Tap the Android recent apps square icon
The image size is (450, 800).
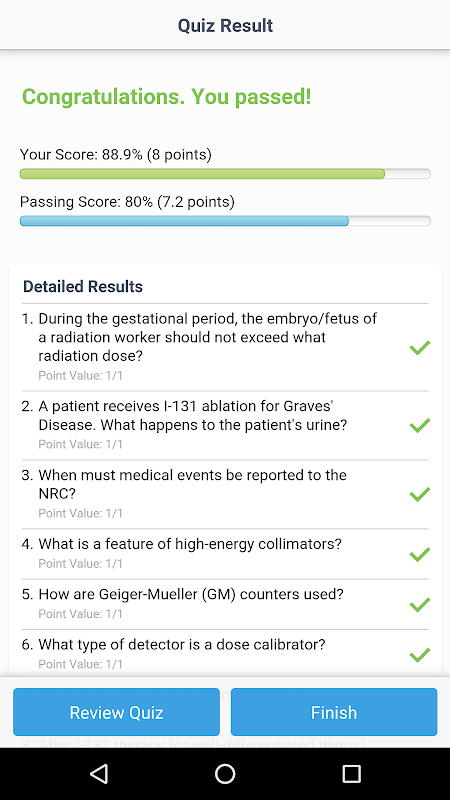click(351, 774)
